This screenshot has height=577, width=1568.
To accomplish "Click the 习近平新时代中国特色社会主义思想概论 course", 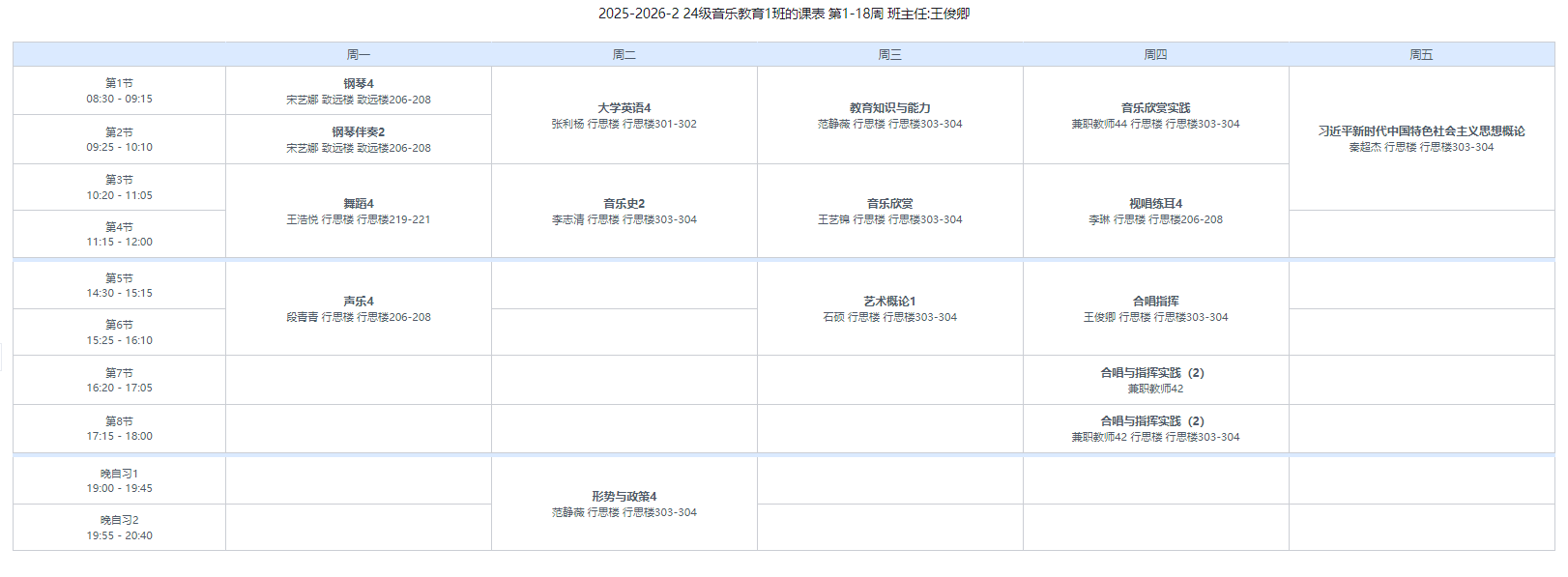I will pos(1421,138).
